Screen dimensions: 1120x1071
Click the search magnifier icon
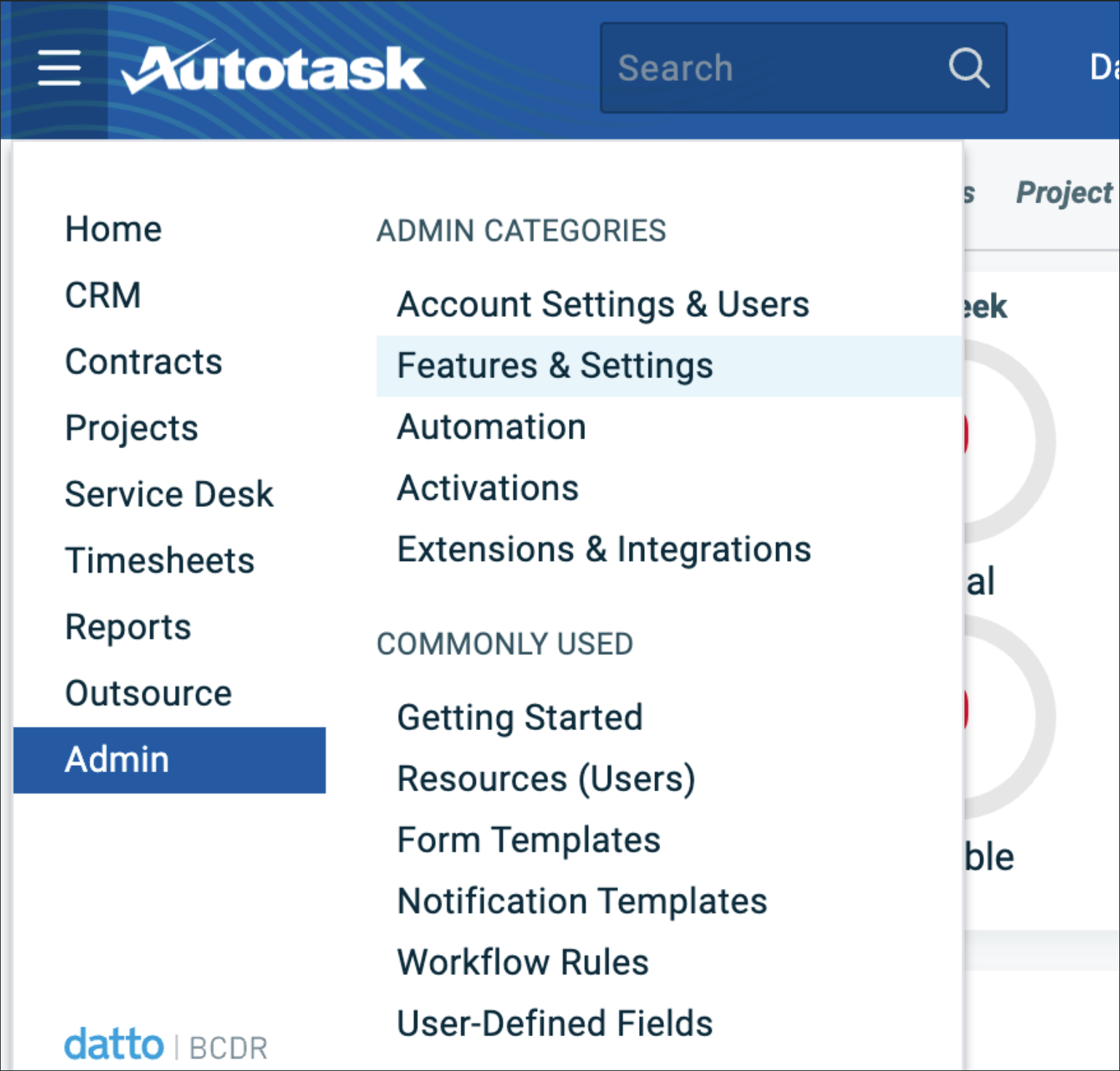tap(968, 68)
